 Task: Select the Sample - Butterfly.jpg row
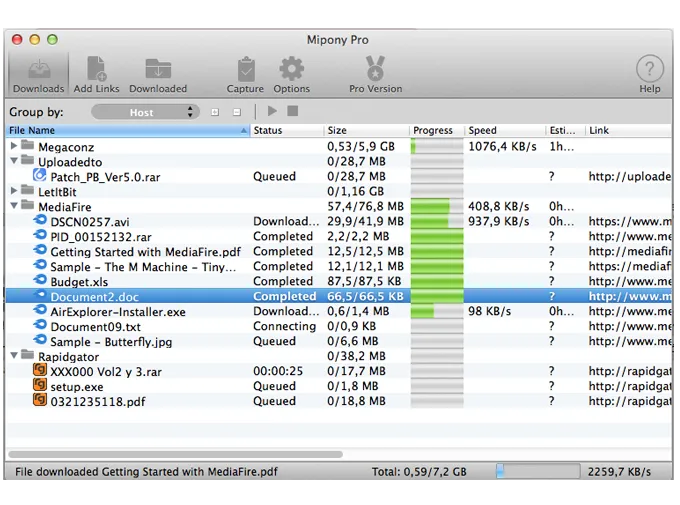pos(338,341)
